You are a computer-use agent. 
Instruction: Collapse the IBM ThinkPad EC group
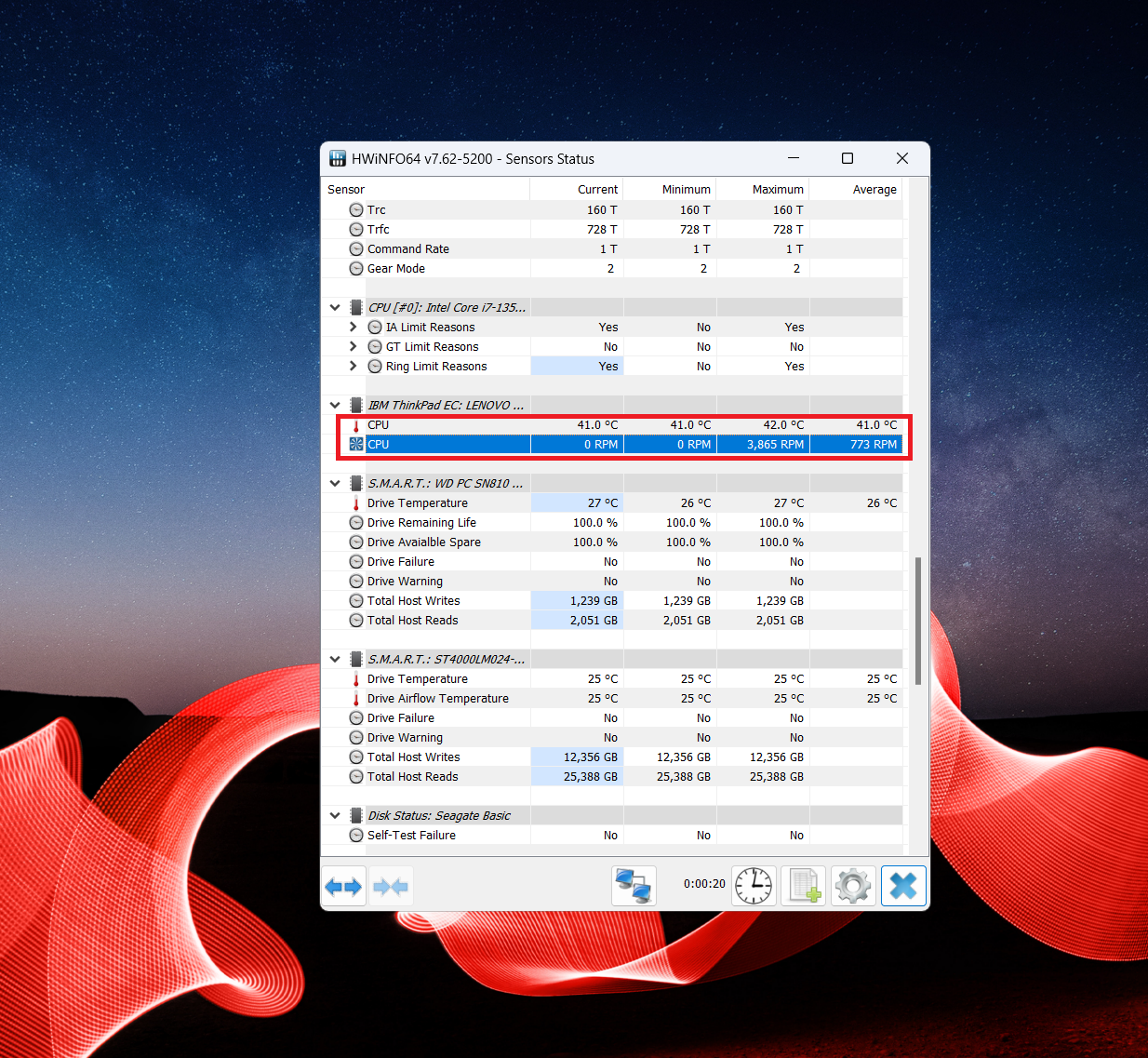[335, 405]
